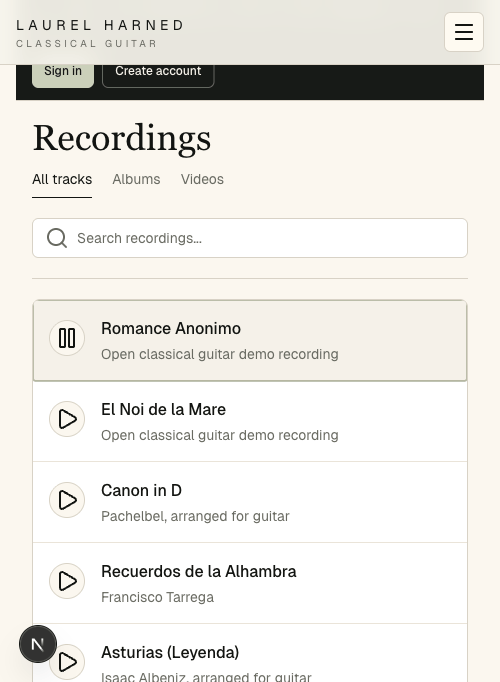This screenshot has width=500, height=682.
Task: Open the hamburger navigation menu
Action: (x=463, y=32)
